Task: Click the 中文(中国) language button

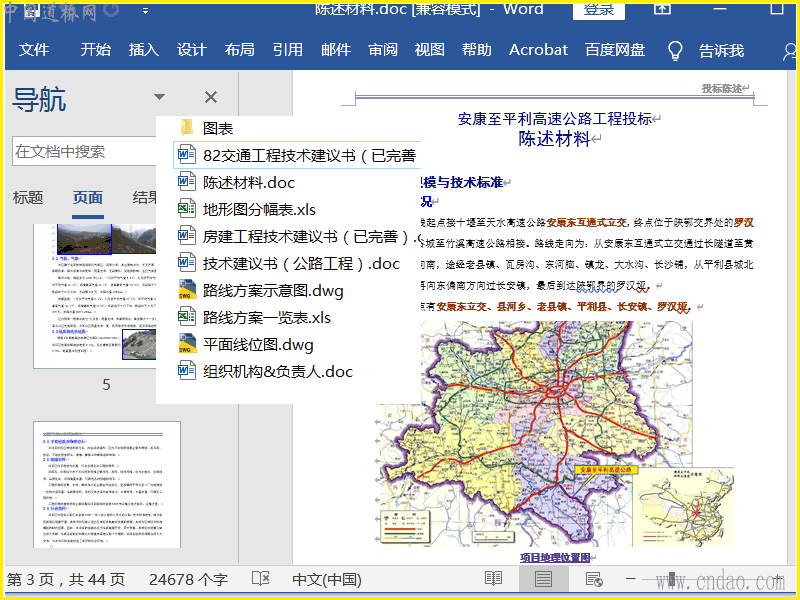Action: click(x=326, y=579)
